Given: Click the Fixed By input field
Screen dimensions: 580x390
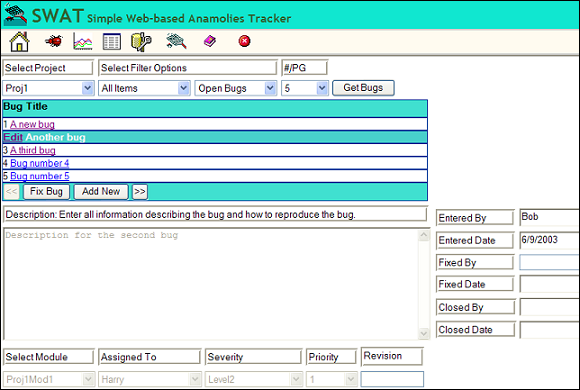Looking at the screenshot, I should (x=550, y=262).
